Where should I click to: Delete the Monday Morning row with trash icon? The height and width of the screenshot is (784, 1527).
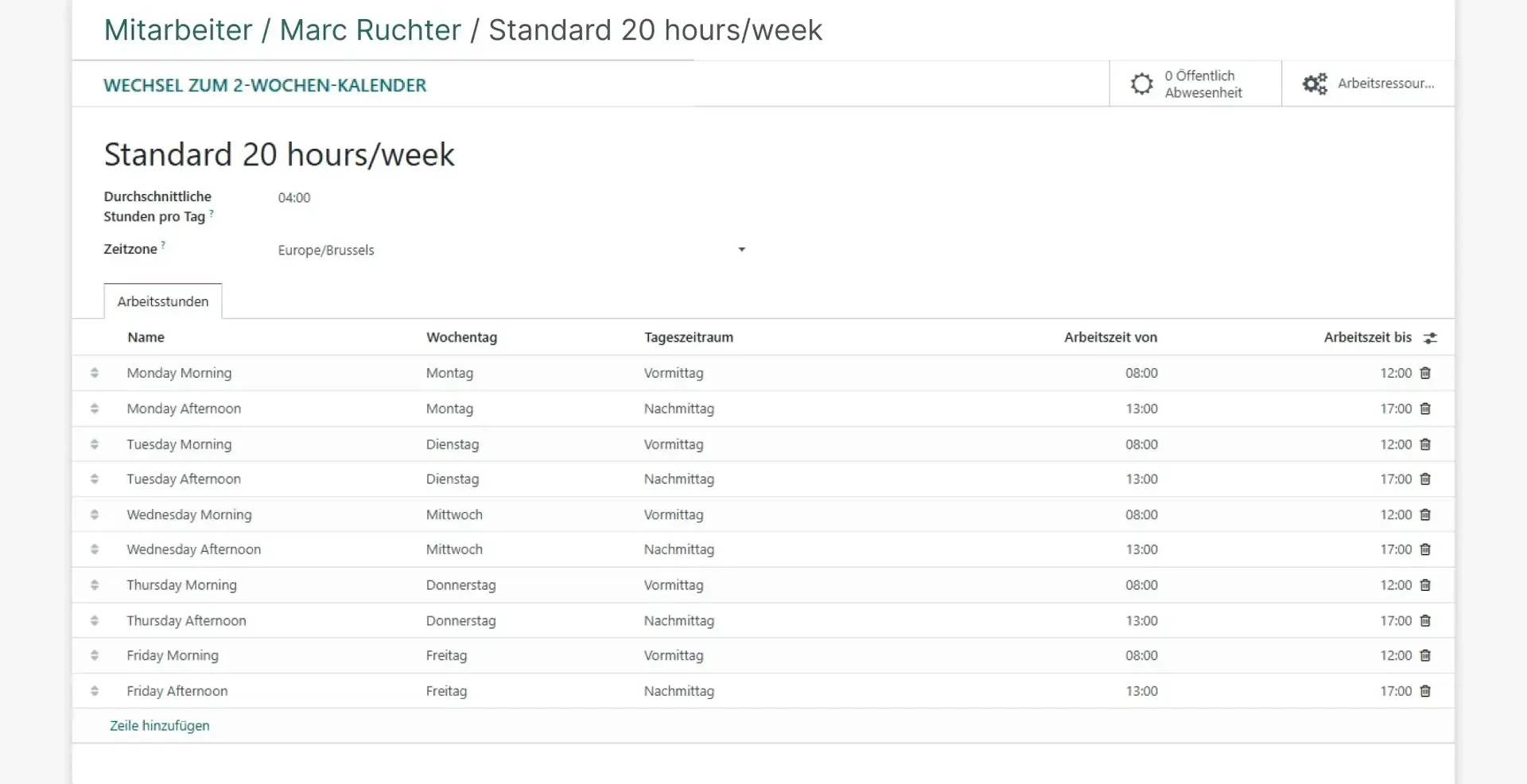click(1425, 373)
